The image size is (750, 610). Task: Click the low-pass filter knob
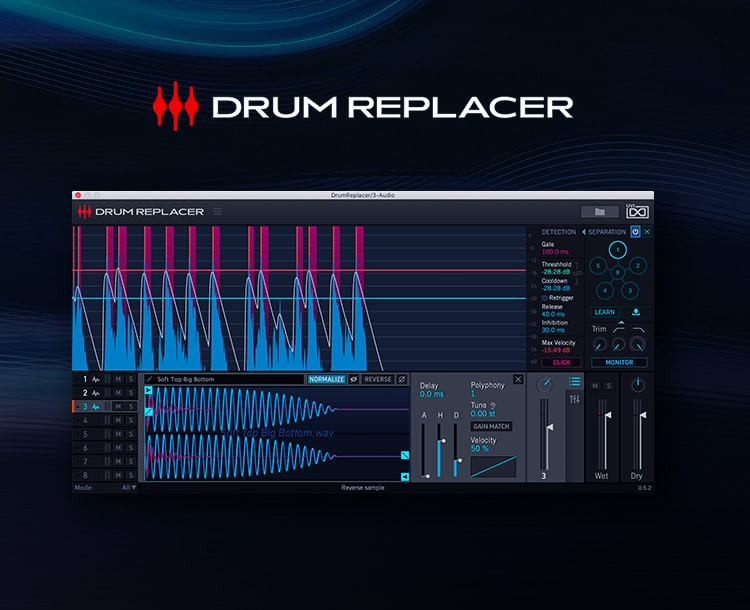pos(638,344)
